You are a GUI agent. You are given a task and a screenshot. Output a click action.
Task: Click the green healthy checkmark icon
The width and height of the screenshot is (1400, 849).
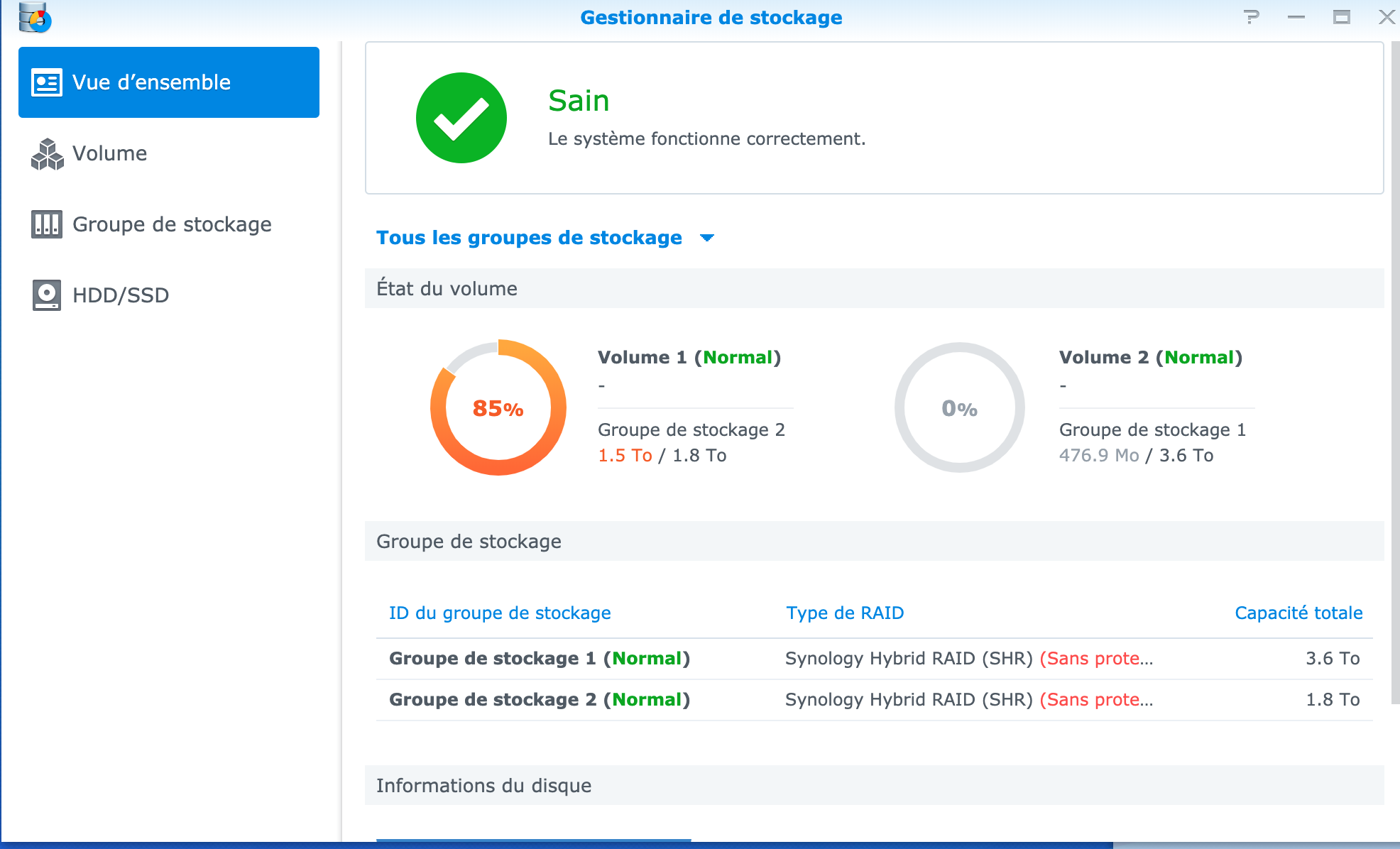(x=461, y=118)
